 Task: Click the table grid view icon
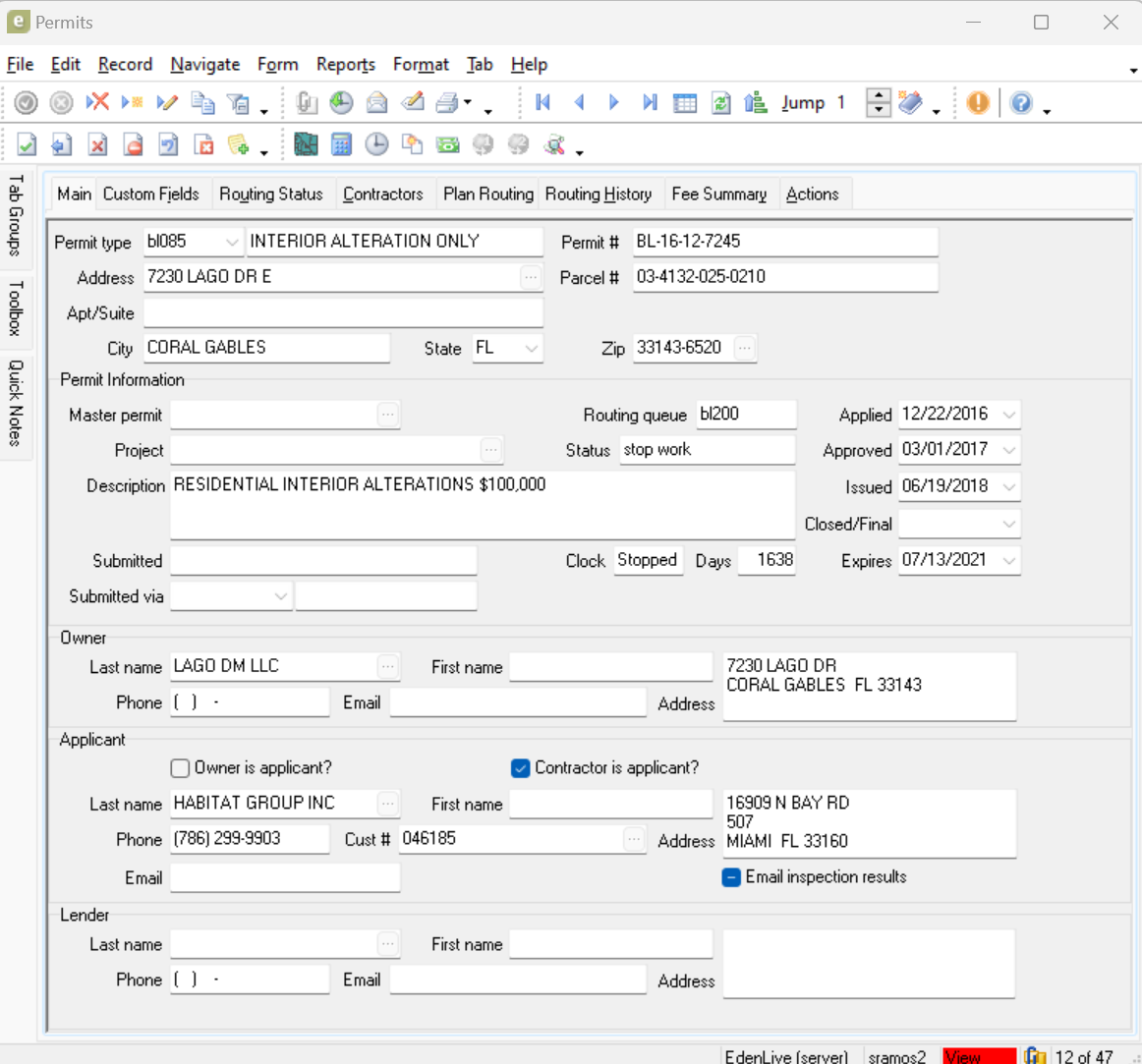tap(685, 102)
